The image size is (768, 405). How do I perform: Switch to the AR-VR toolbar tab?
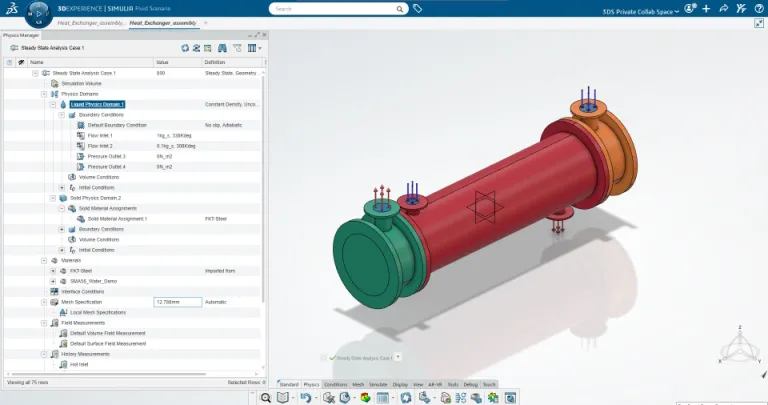click(x=435, y=384)
